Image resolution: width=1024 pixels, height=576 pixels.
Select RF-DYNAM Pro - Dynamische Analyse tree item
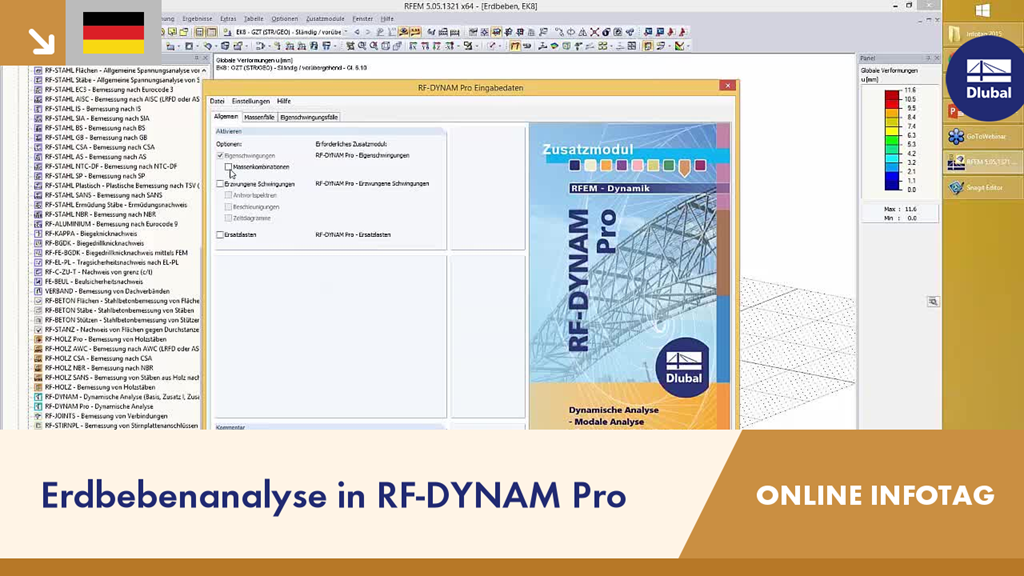click(x=98, y=406)
